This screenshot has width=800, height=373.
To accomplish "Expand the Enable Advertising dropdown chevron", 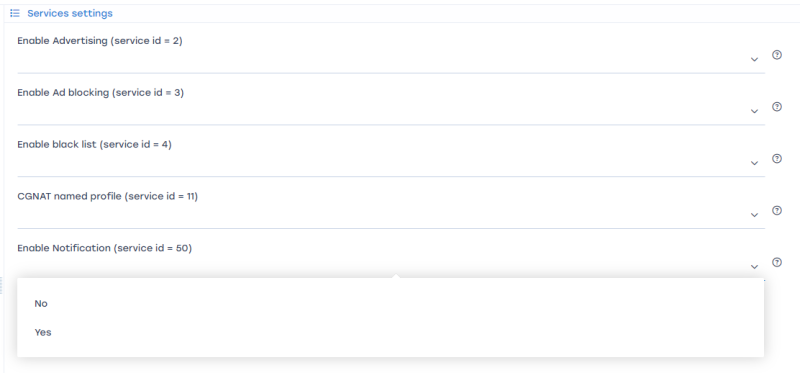I will (754, 60).
